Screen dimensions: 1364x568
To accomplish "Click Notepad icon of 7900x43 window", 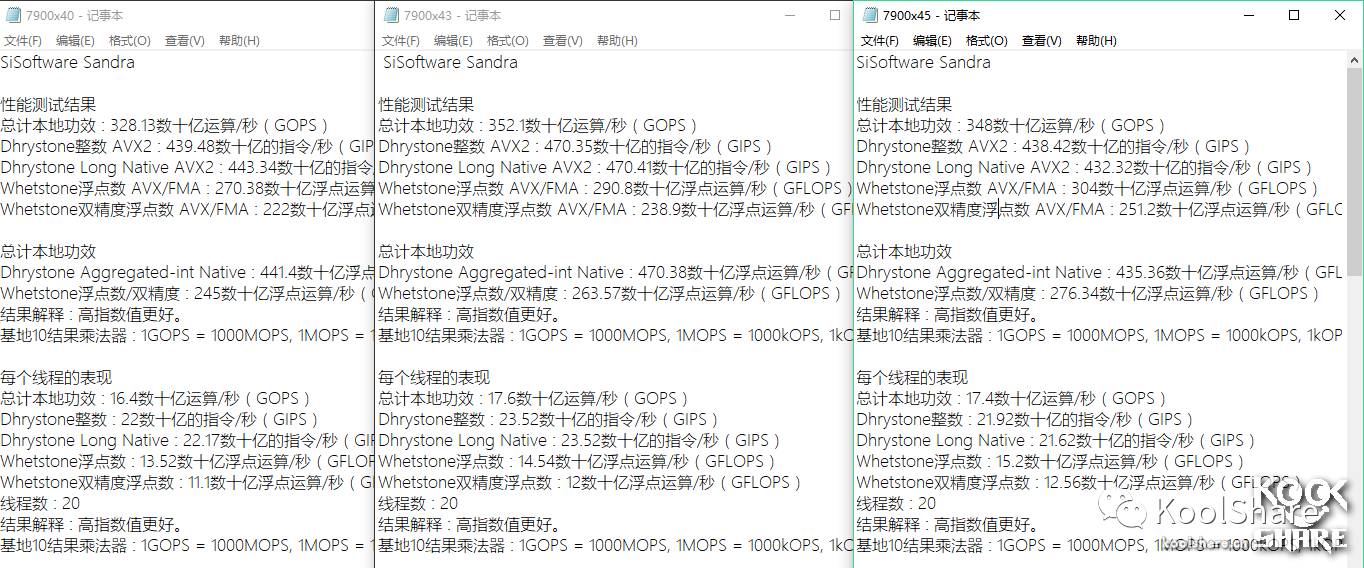I will pos(391,15).
